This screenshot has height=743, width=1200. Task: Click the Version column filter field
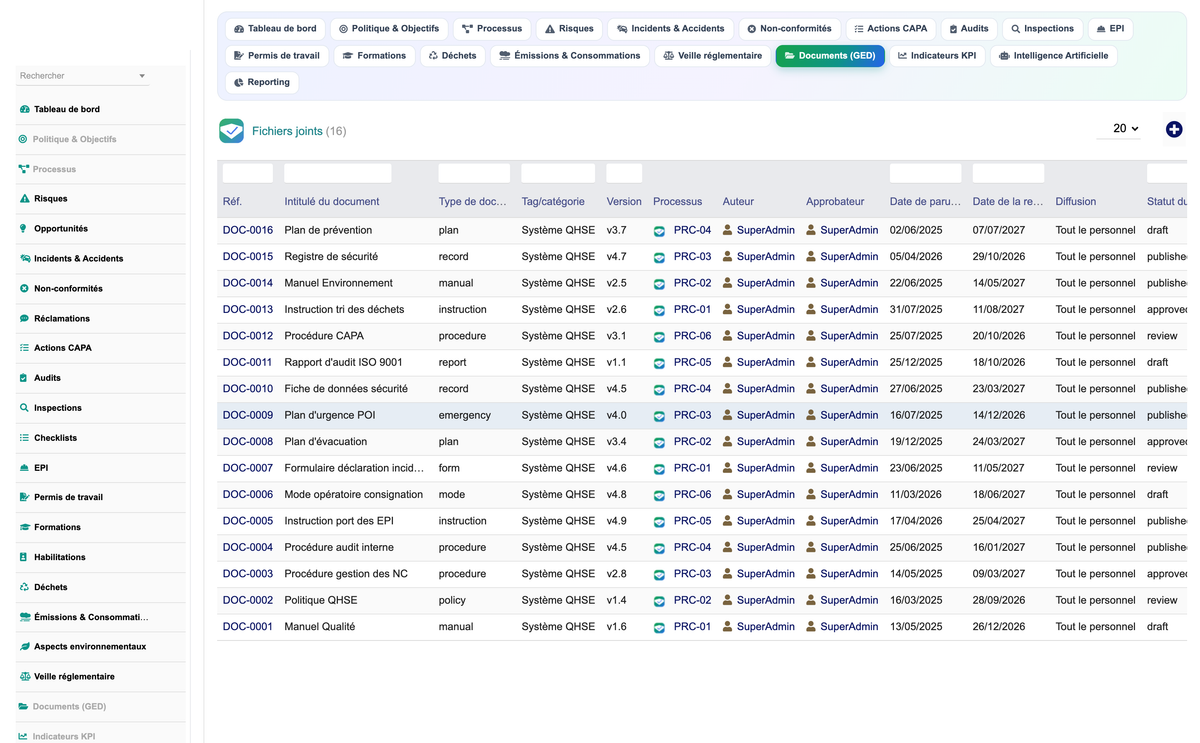point(624,173)
